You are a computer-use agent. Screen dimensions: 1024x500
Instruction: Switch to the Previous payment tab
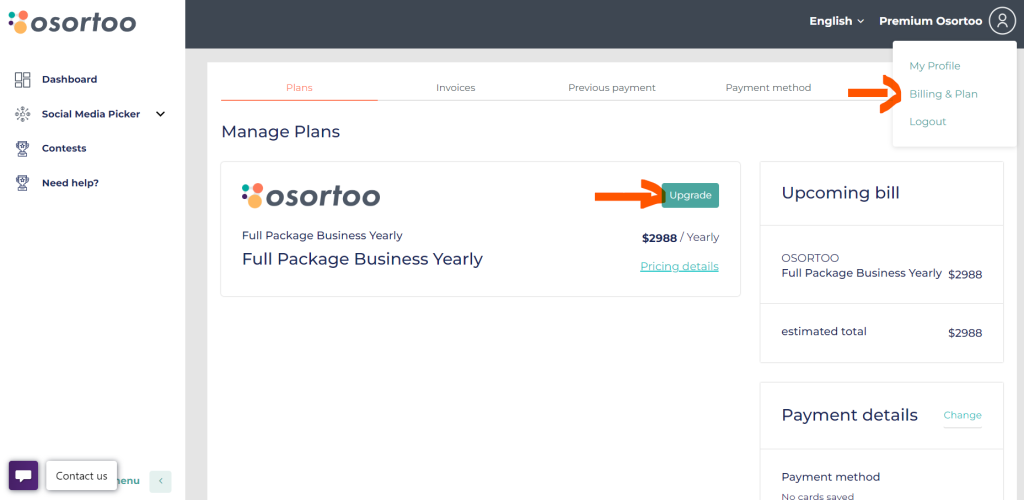click(612, 87)
